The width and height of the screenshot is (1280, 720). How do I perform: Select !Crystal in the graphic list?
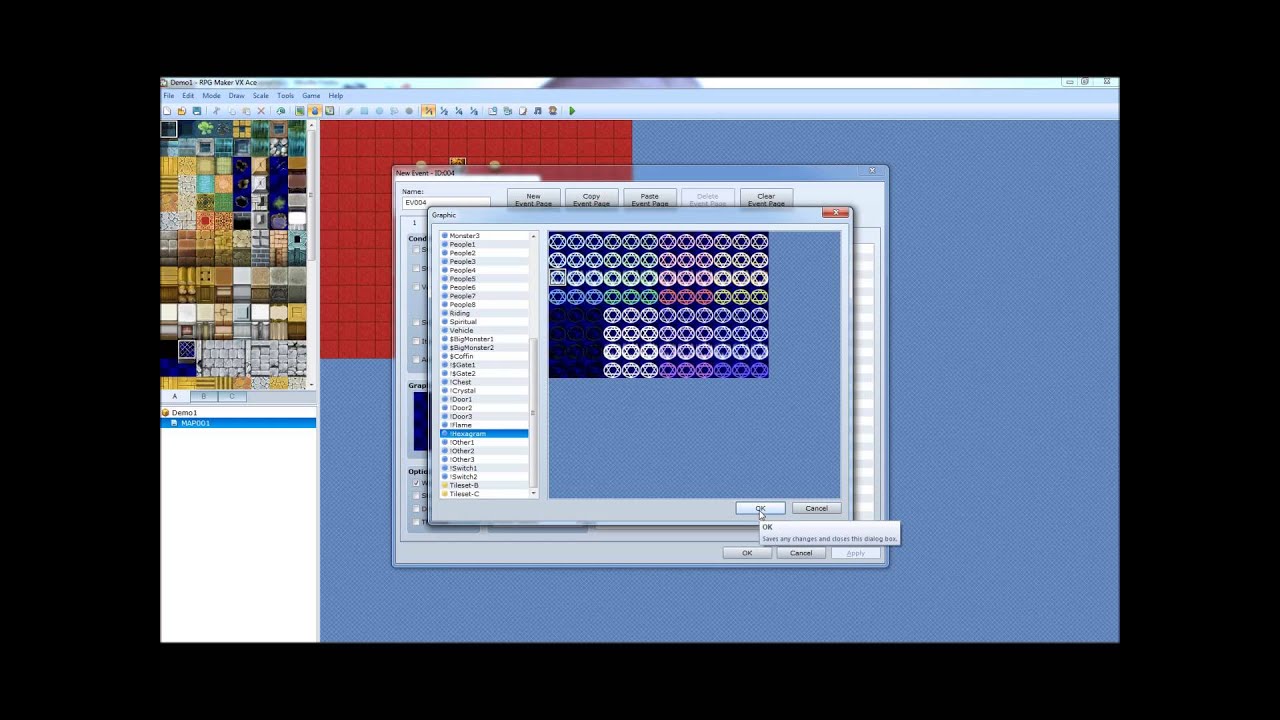(x=485, y=391)
